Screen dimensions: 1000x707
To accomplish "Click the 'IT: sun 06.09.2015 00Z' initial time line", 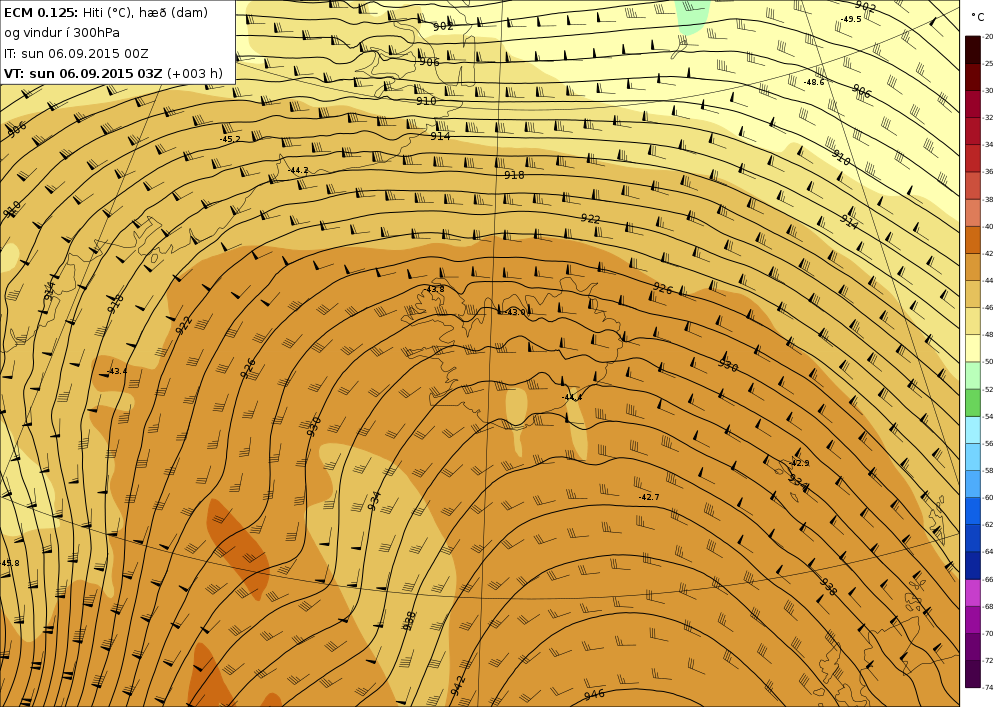I will pyautogui.click(x=76, y=54).
